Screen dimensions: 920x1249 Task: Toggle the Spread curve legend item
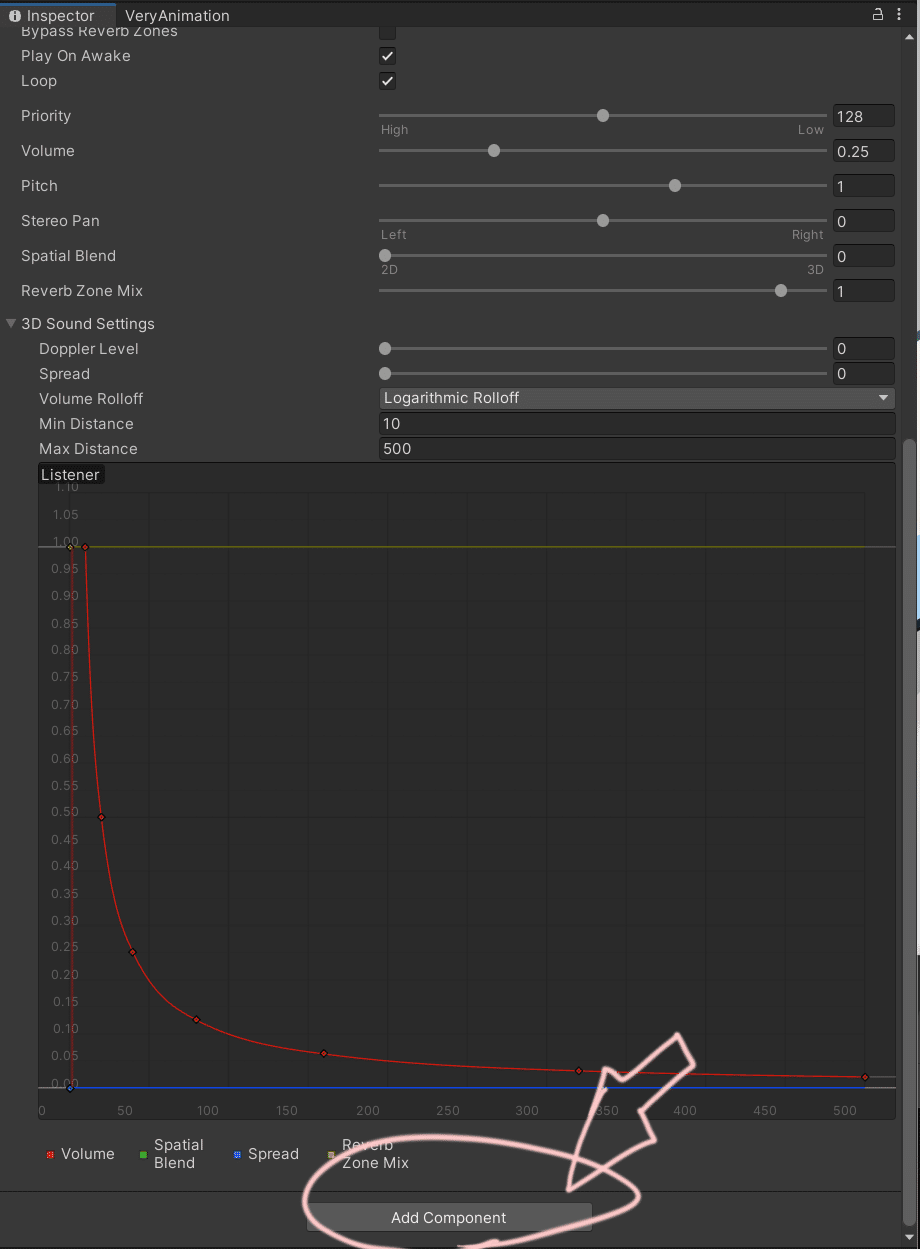266,1154
